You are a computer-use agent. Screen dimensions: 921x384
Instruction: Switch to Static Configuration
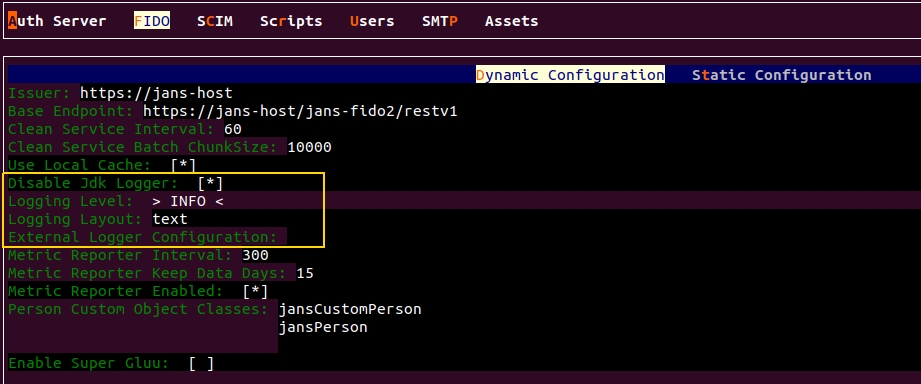point(781,75)
